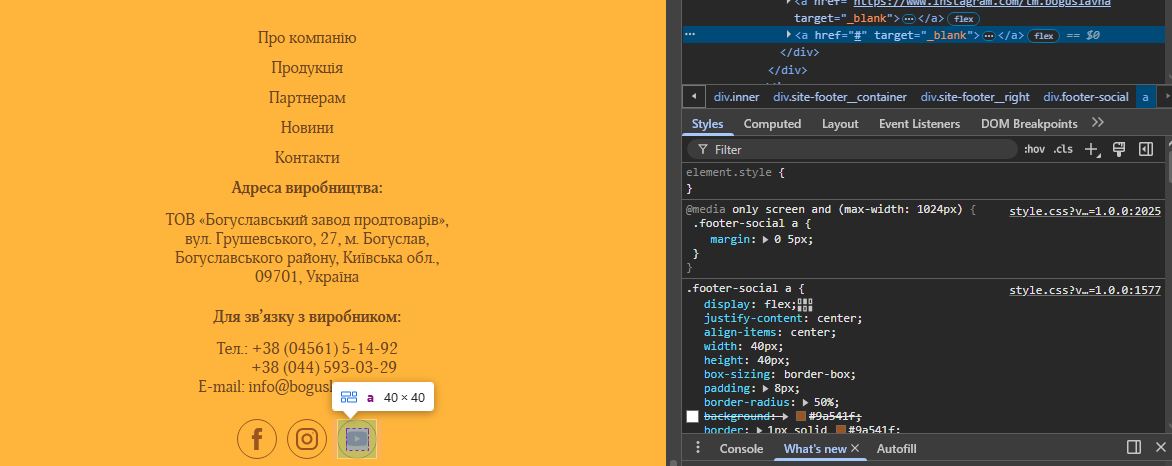Select the "a" breadcrumb
Screen dimensions: 1172x466
tap(1145, 97)
